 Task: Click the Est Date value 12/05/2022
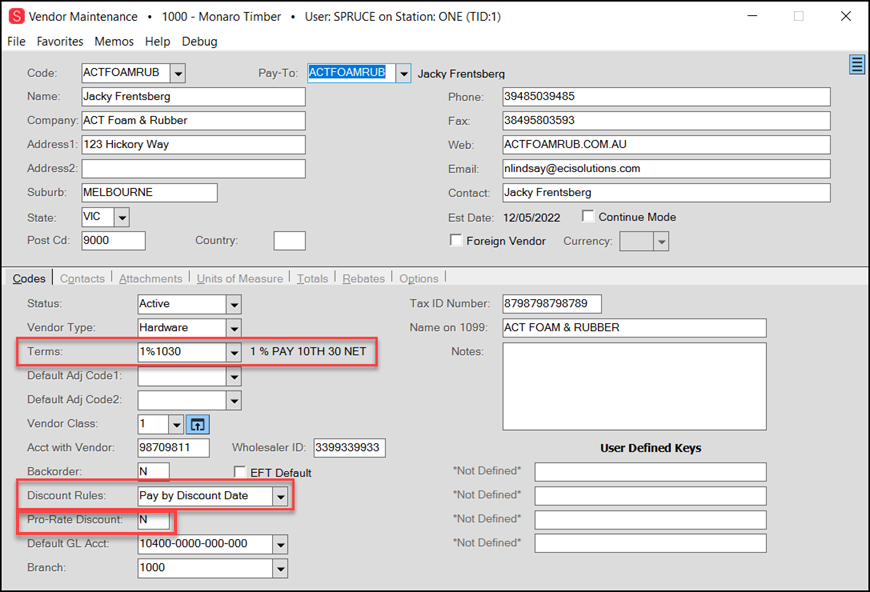[532, 217]
